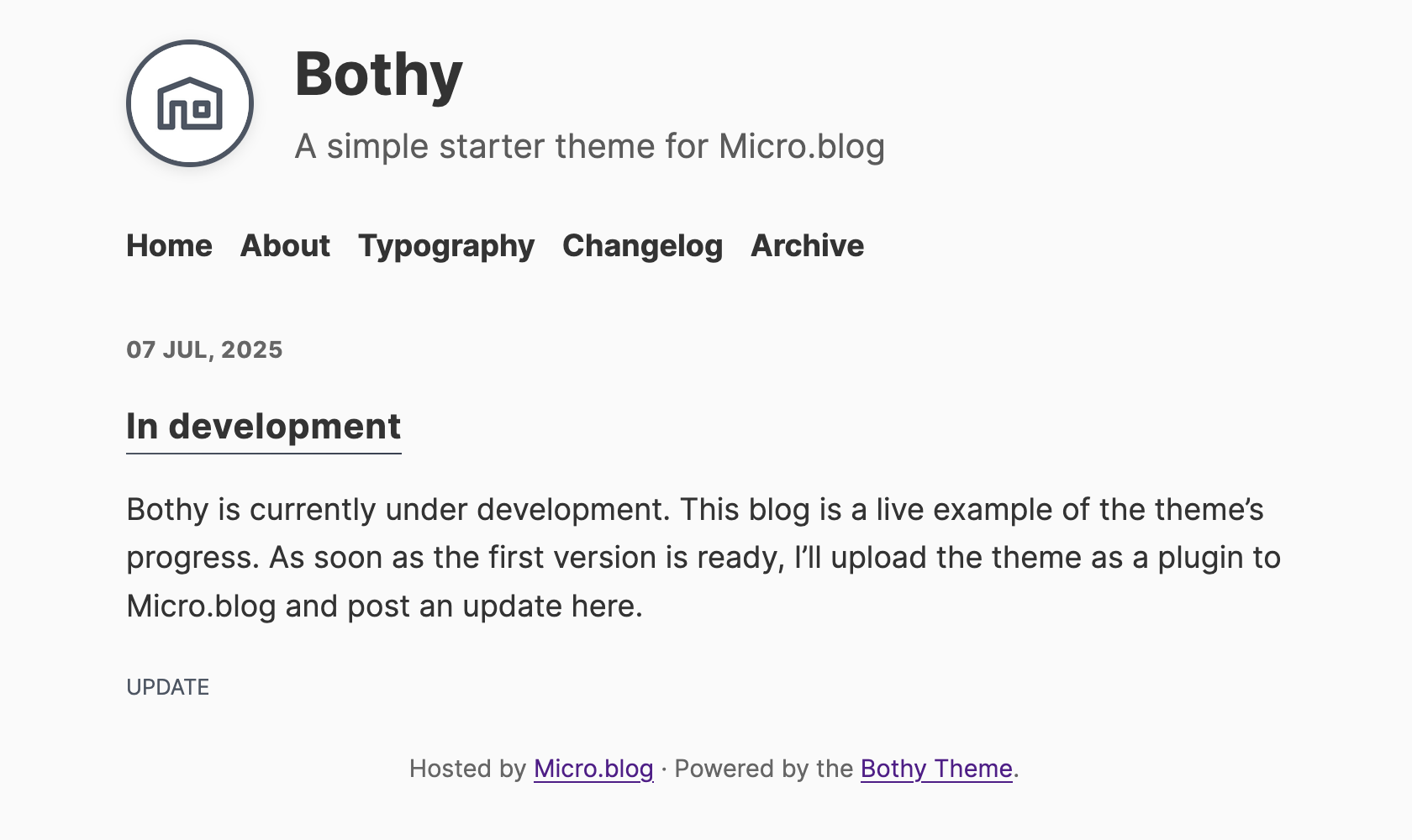Image resolution: width=1412 pixels, height=840 pixels.
Task: View the Changelog page
Action: [642, 246]
